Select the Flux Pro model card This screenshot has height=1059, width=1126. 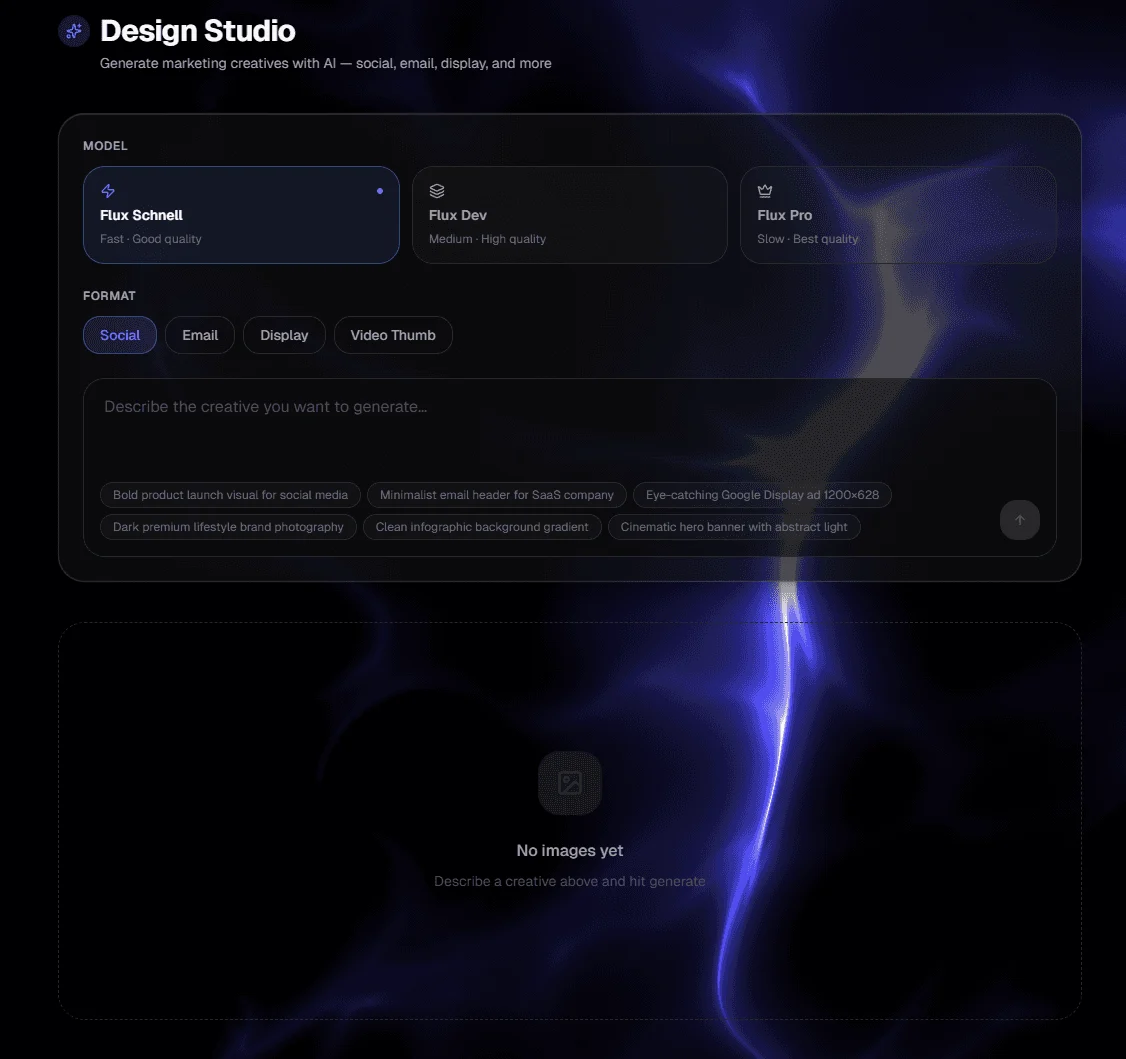[x=898, y=215]
